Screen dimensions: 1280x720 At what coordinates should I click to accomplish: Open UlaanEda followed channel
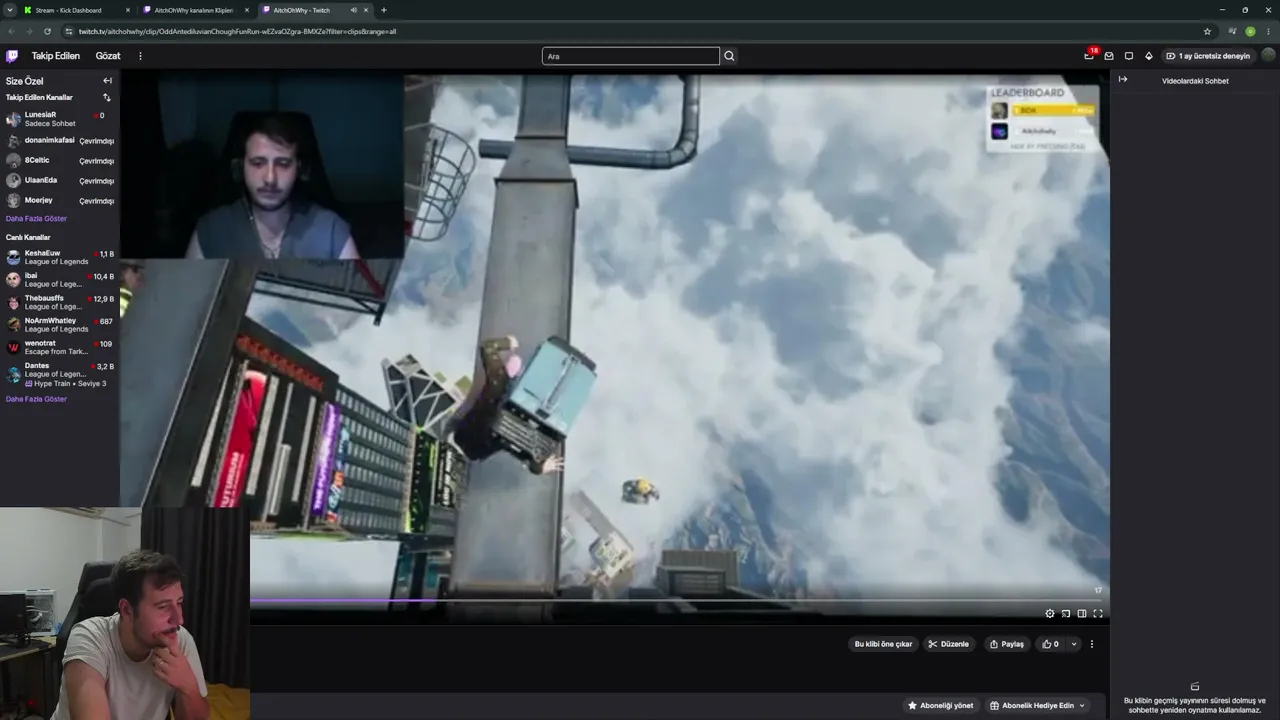click(x=60, y=180)
